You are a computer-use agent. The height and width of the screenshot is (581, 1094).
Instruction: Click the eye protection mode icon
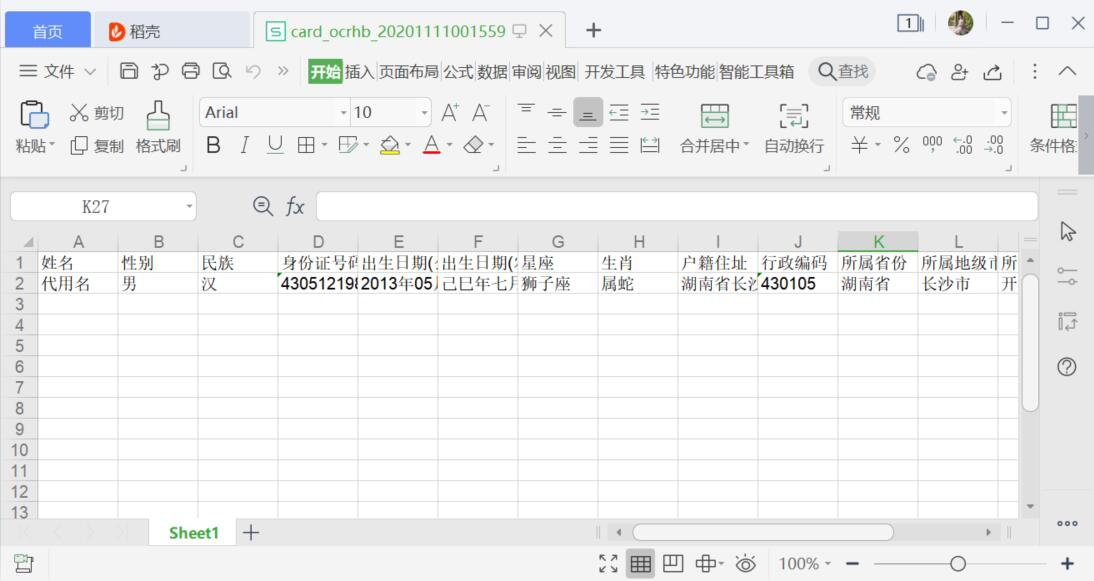pos(745,564)
